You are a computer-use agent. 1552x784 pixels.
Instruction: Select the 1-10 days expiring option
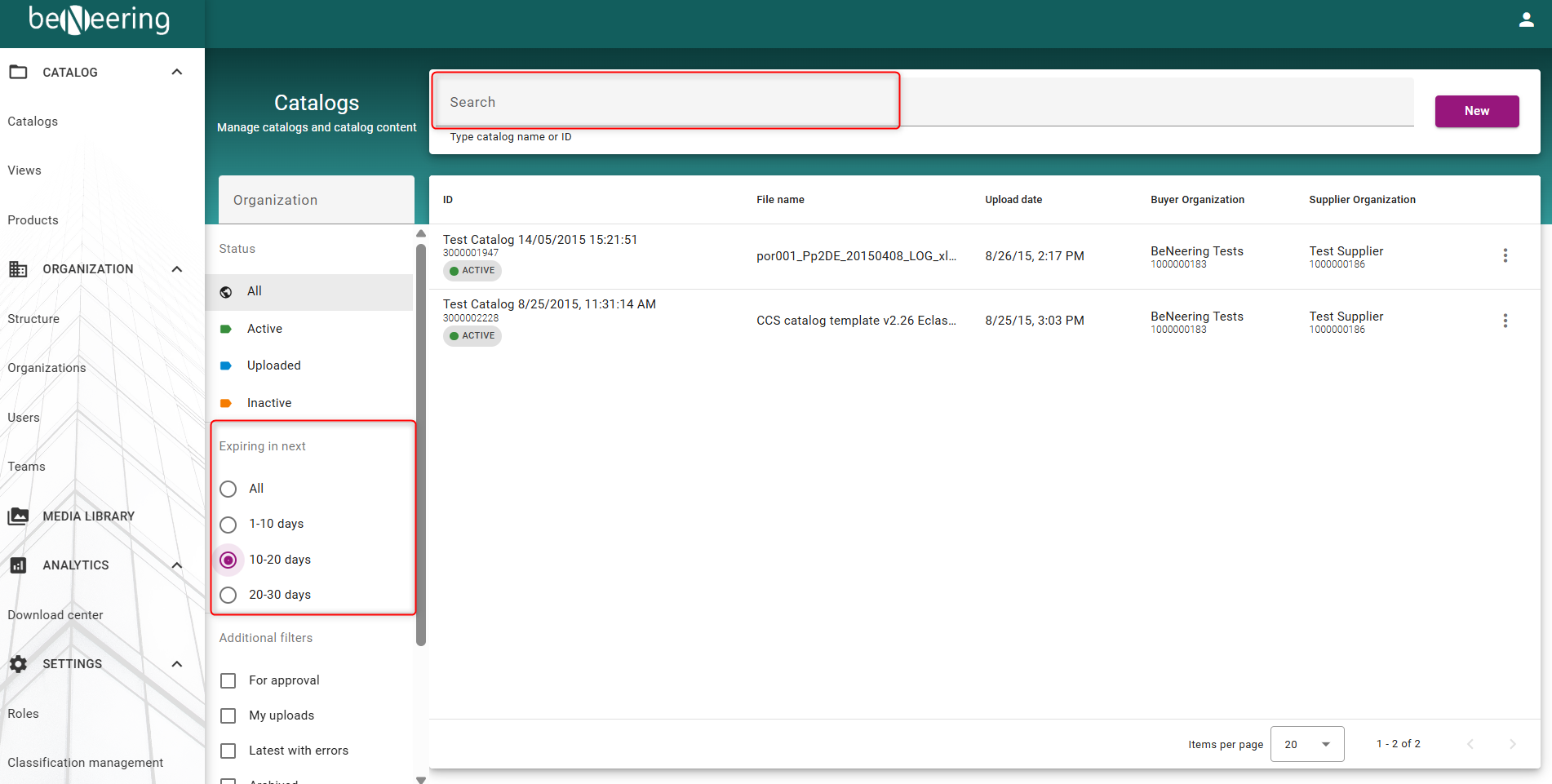pos(228,525)
